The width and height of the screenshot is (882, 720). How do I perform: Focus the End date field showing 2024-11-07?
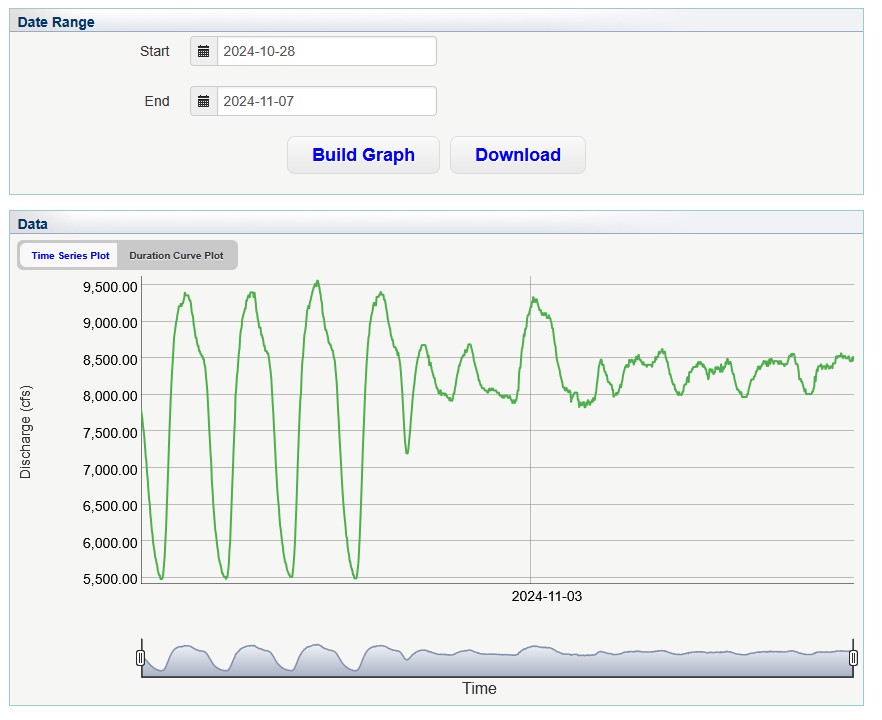pos(326,102)
